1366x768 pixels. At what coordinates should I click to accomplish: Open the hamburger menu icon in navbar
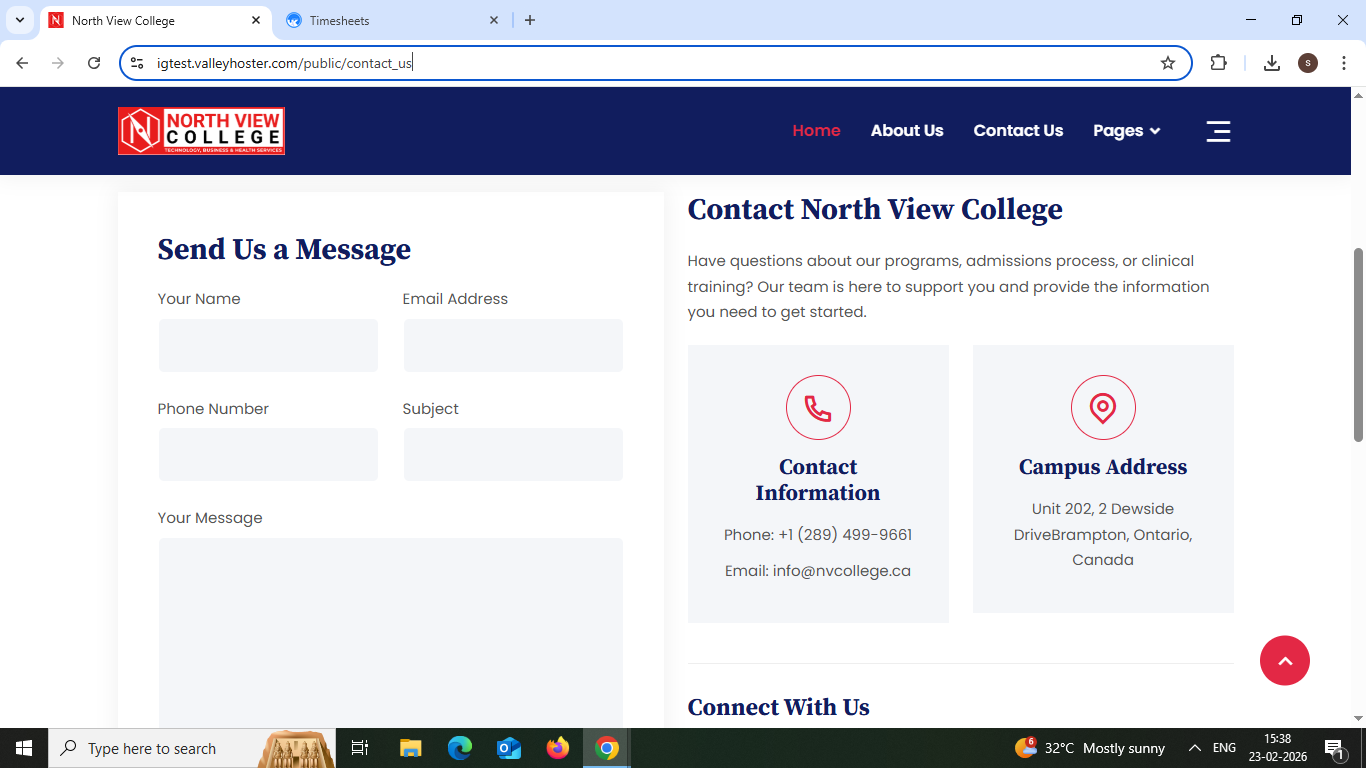tap(1218, 131)
